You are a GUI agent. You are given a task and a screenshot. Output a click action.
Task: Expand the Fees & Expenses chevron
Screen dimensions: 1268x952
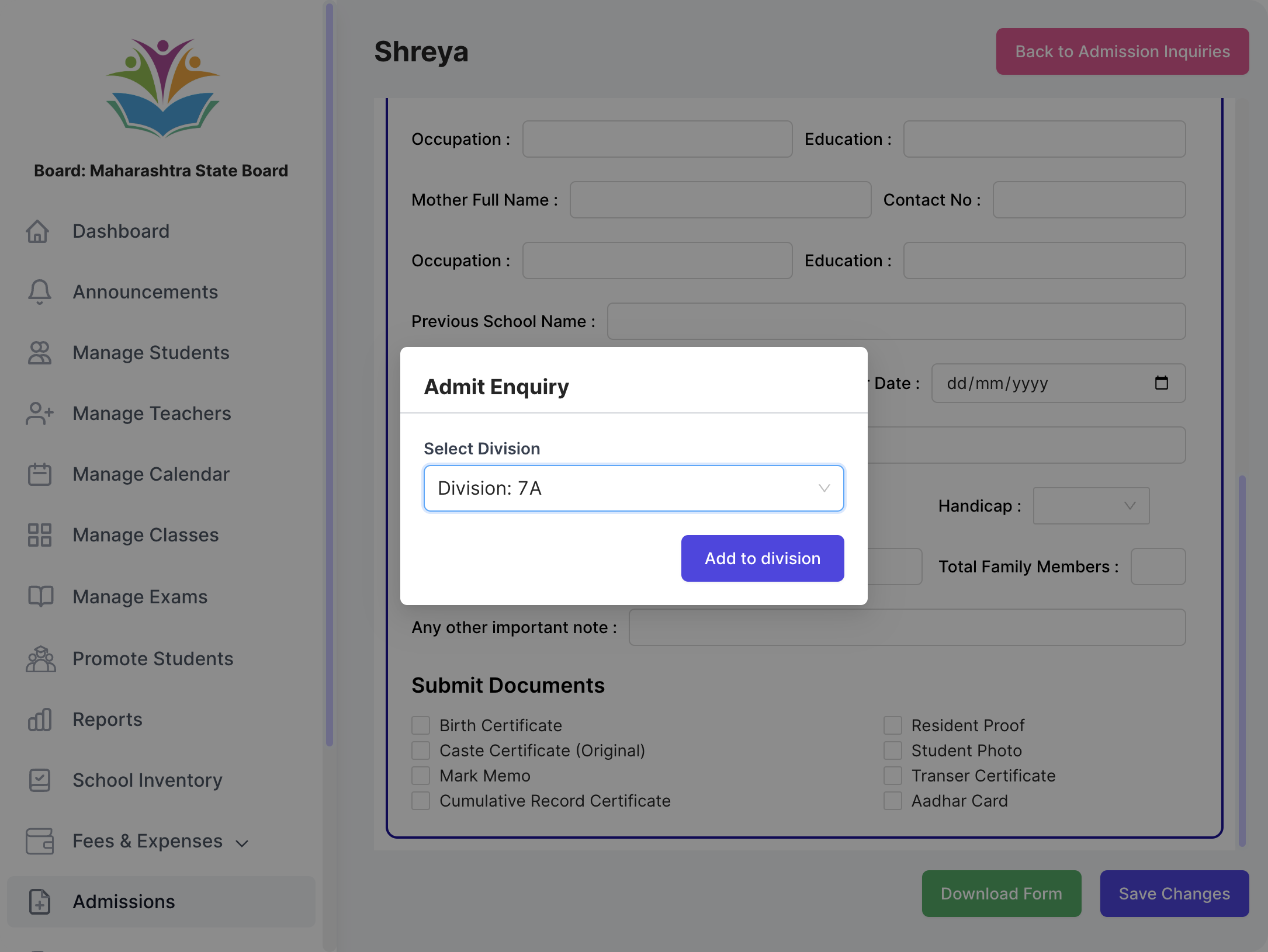click(242, 843)
